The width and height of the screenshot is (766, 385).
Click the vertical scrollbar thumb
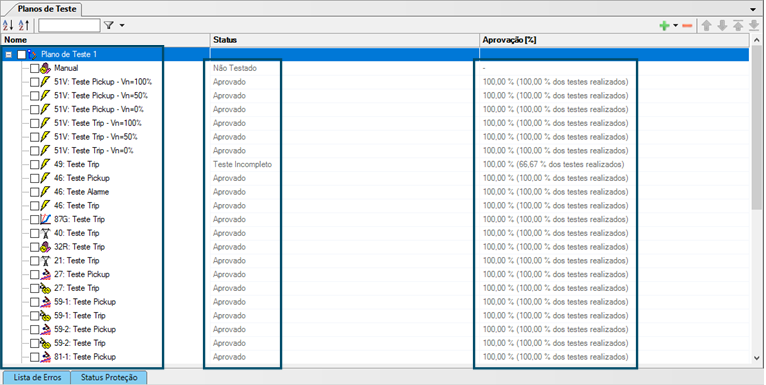(x=757, y=129)
